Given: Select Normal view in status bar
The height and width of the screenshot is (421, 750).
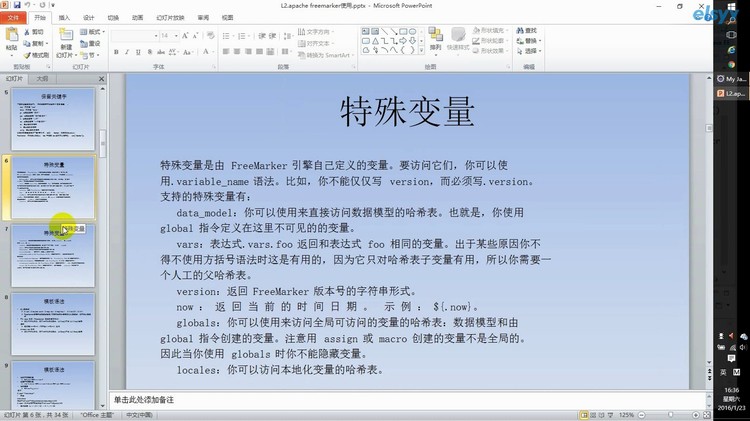Looking at the screenshot, I should pyautogui.click(x=584, y=415).
